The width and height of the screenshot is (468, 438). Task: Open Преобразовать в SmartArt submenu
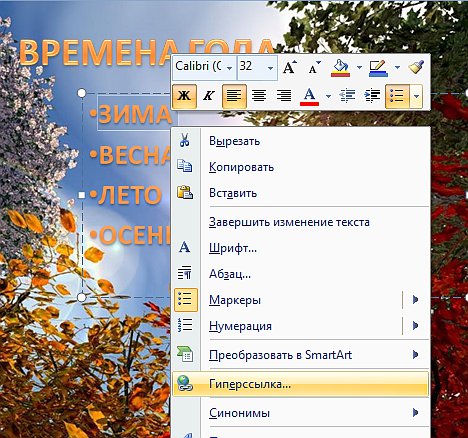[x=301, y=355]
